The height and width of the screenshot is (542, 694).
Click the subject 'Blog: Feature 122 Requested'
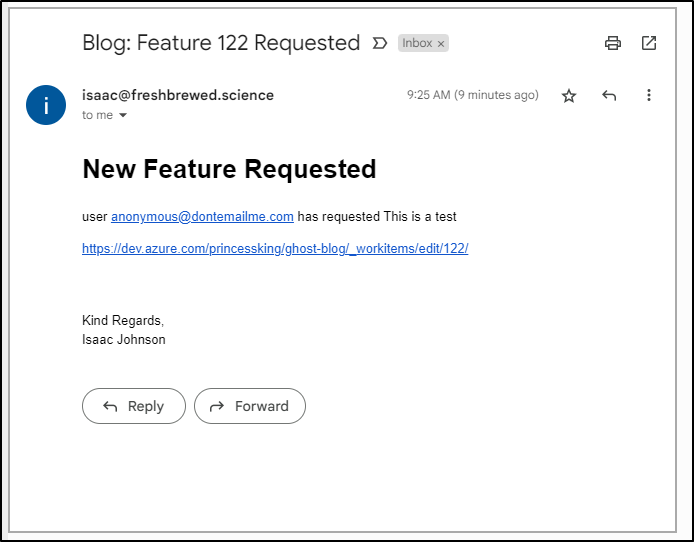221,43
